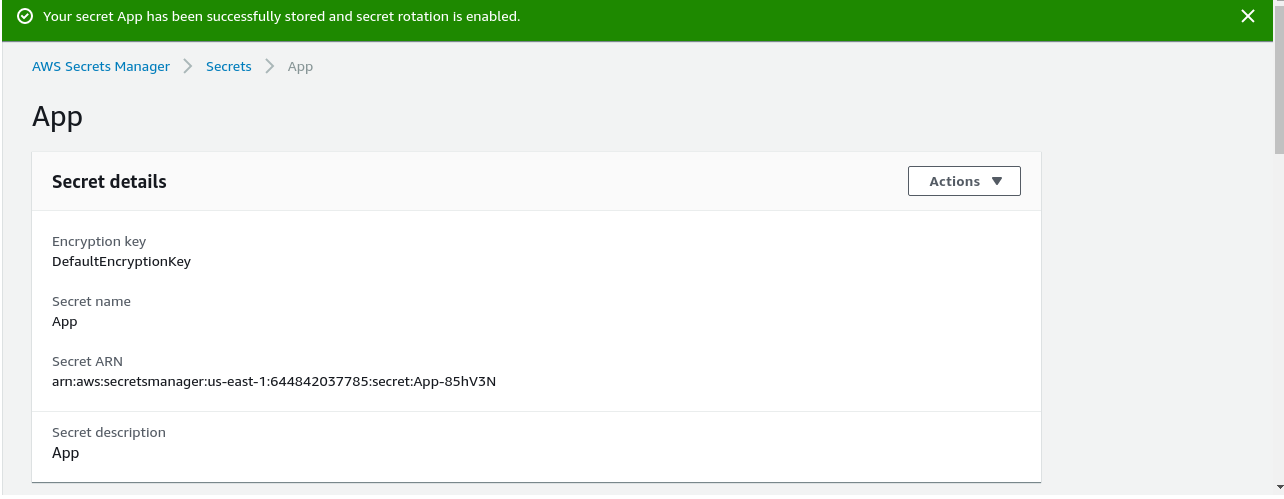Click the Secret description field label
Viewport: 1284px width, 499px height.
tap(109, 433)
